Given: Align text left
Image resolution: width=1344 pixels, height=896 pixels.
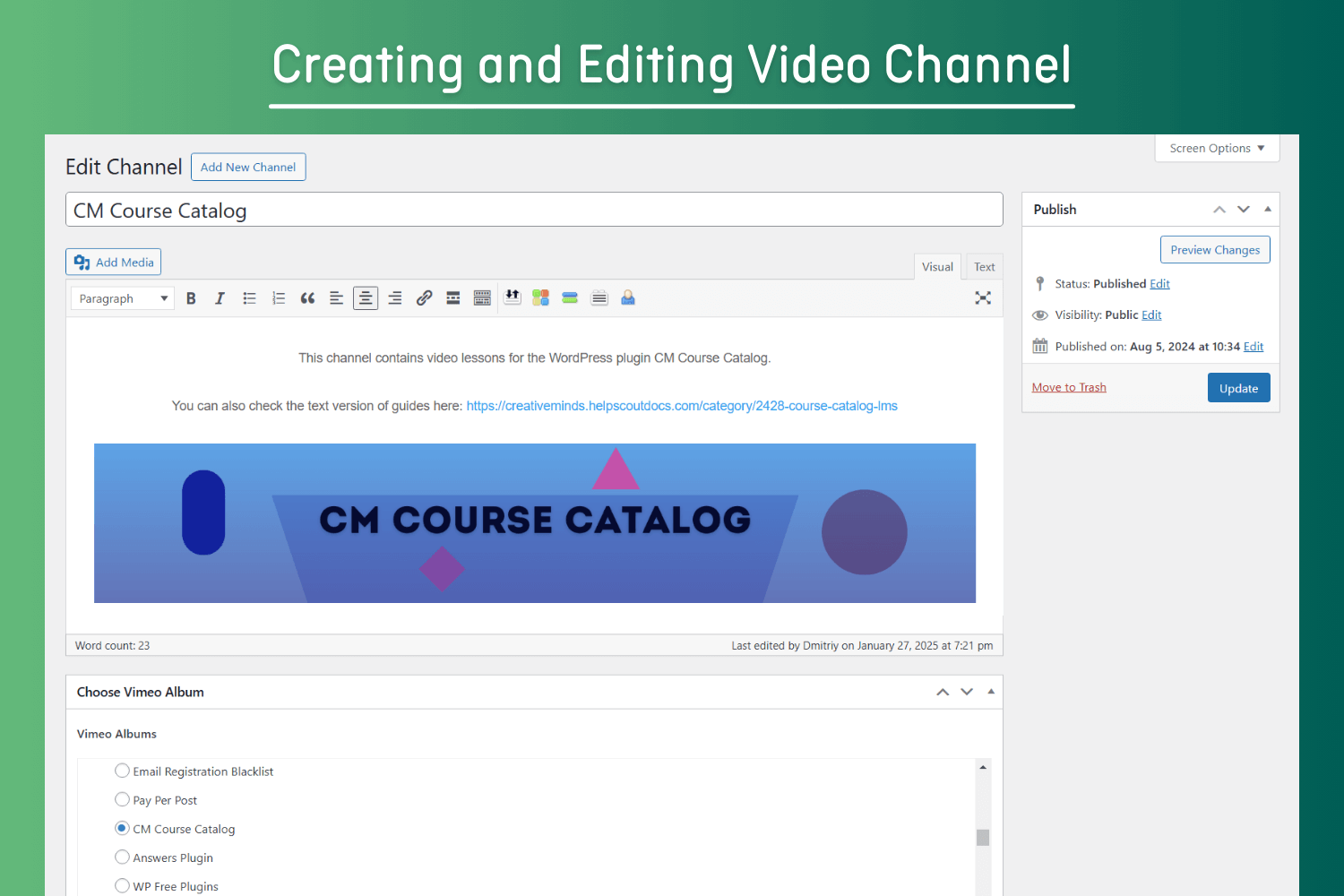Looking at the screenshot, I should [x=336, y=298].
